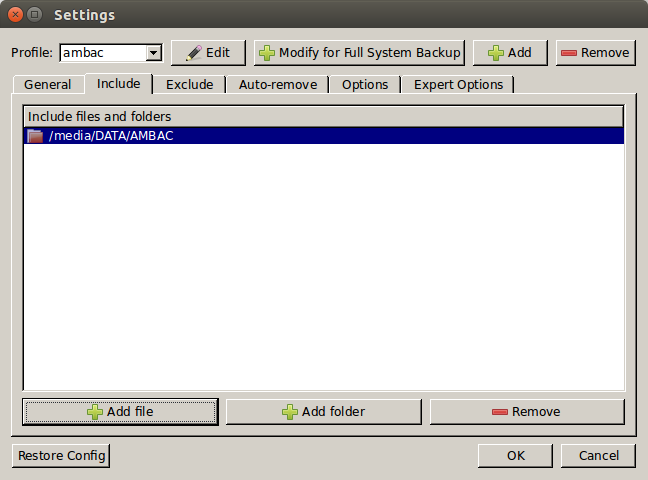Select the Include tab
Screen dimensions: 648x480
coord(119,84)
